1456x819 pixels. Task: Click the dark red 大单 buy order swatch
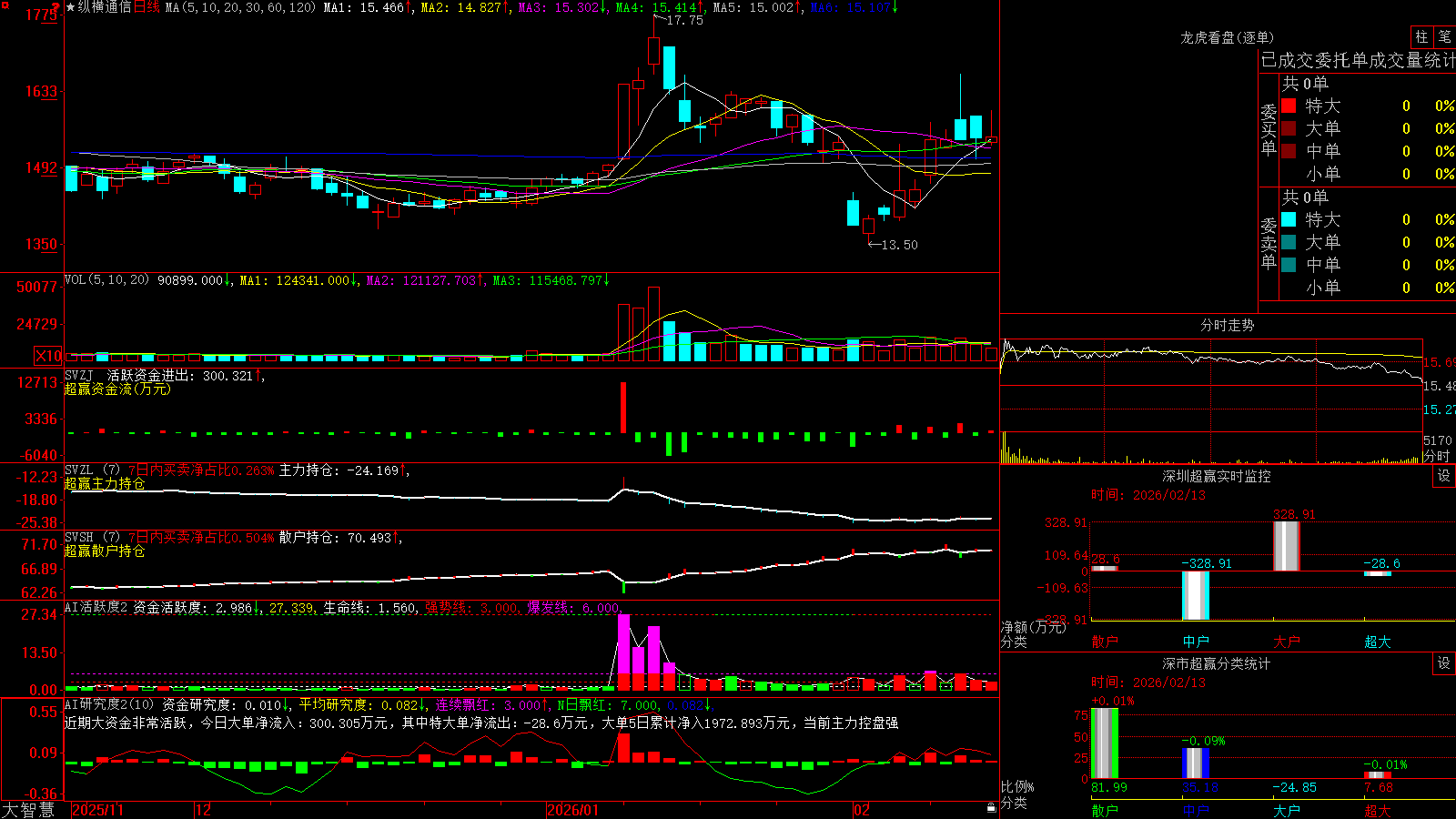[x=1289, y=128]
